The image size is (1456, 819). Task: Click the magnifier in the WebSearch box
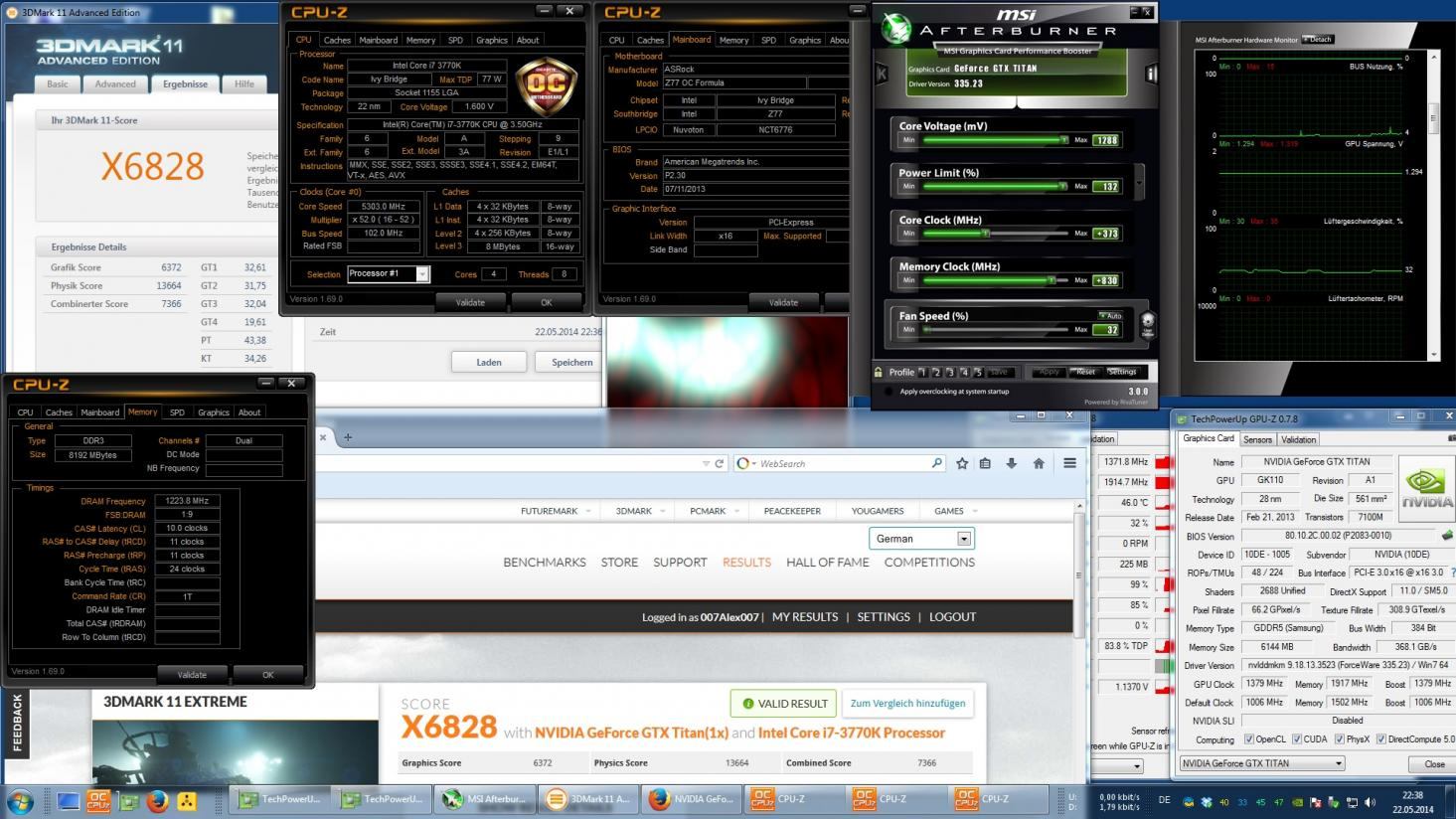pos(935,463)
